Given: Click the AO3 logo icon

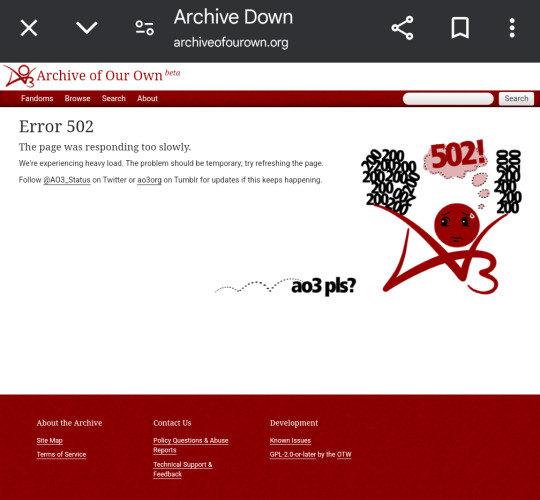Looking at the screenshot, I should click(19, 76).
